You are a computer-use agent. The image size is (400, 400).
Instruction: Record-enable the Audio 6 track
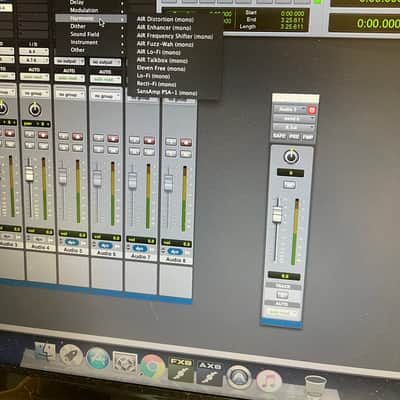pyautogui.click(x=113, y=138)
